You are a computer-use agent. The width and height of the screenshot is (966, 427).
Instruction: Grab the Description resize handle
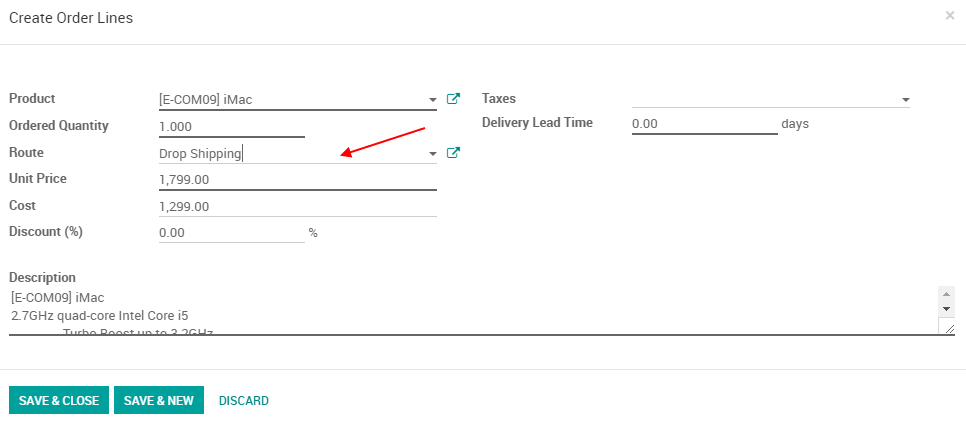click(948, 328)
